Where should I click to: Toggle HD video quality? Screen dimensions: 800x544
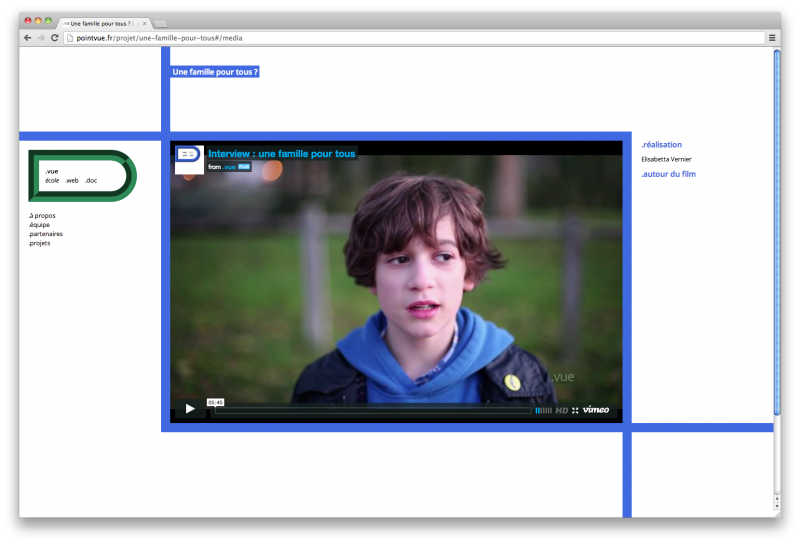[x=562, y=410]
